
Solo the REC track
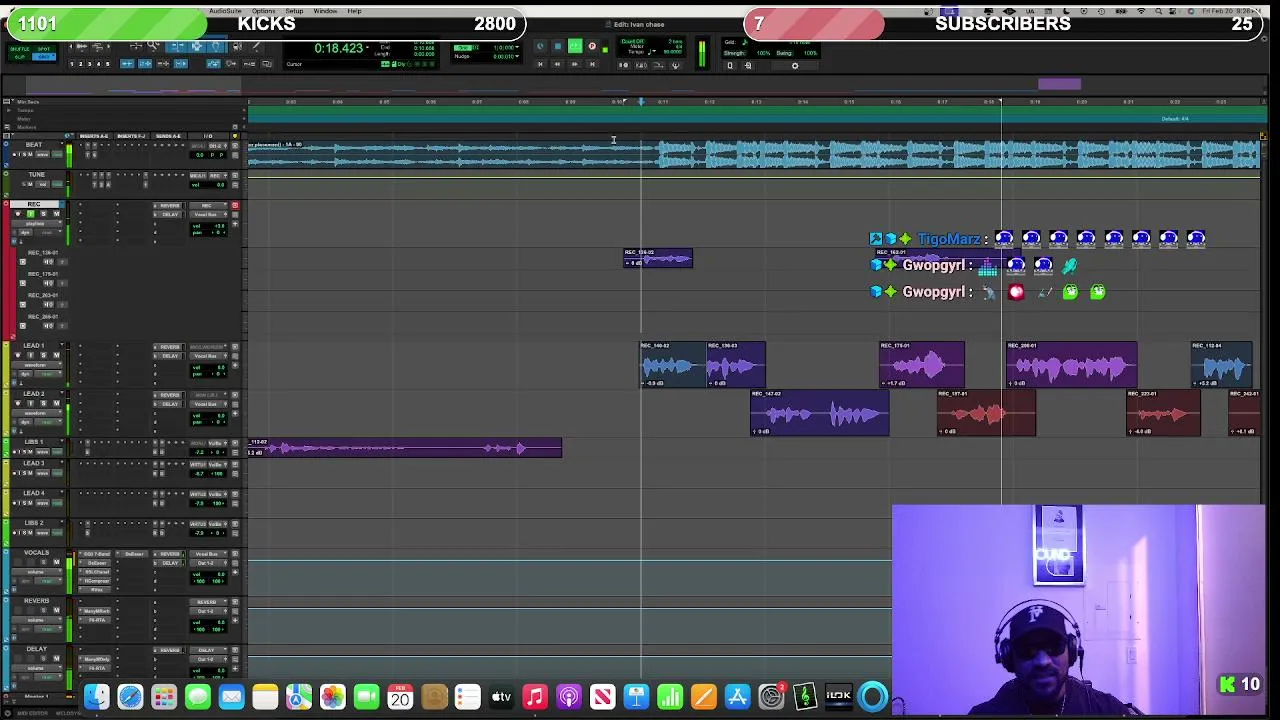pyautogui.click(x=43, y=214)
